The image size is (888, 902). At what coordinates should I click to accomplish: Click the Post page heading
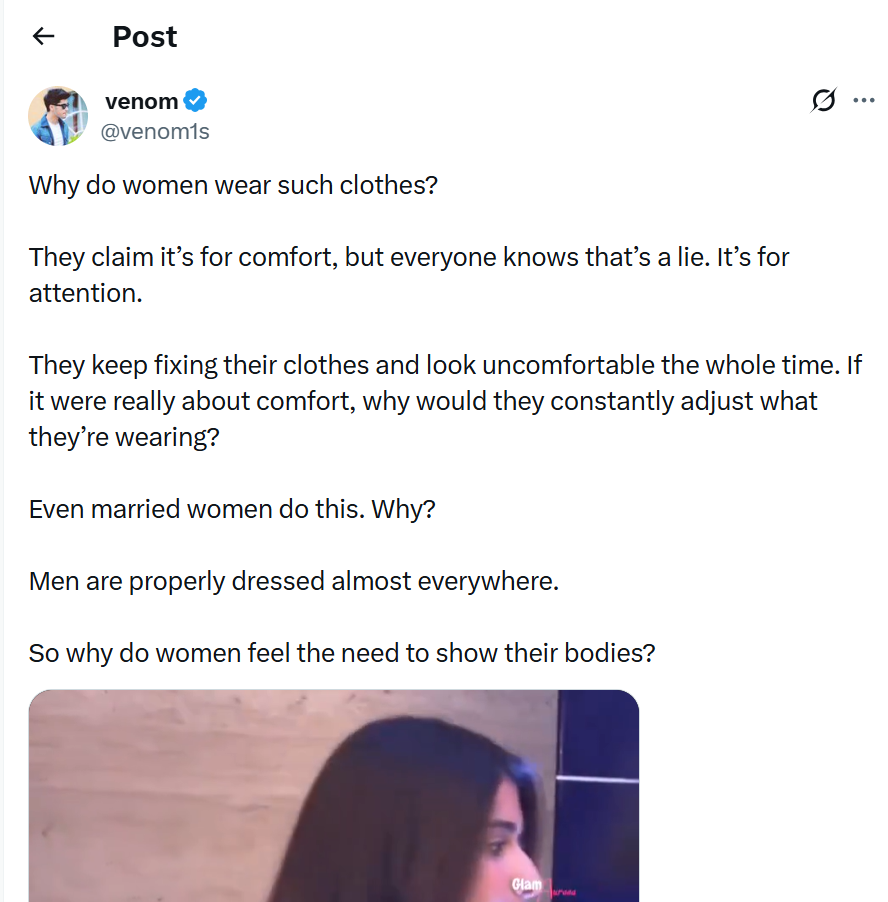pyautogui.click(x=144, y=37)
